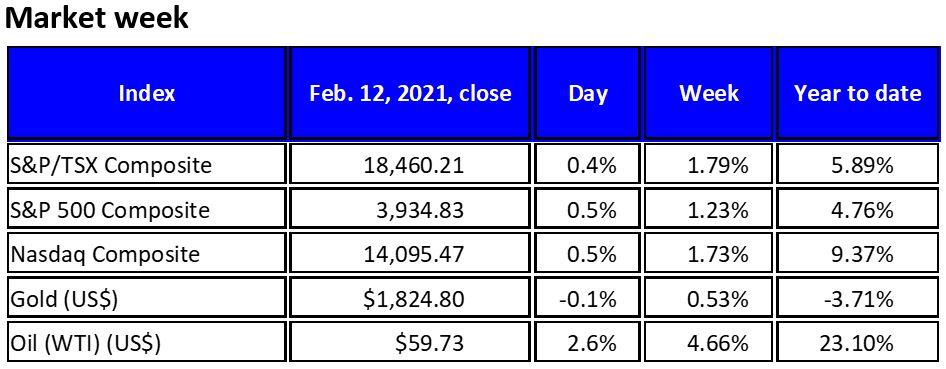Click the -0.1% day change cell
The width and height of the screenshot is (946, 369).
[588, 298]
